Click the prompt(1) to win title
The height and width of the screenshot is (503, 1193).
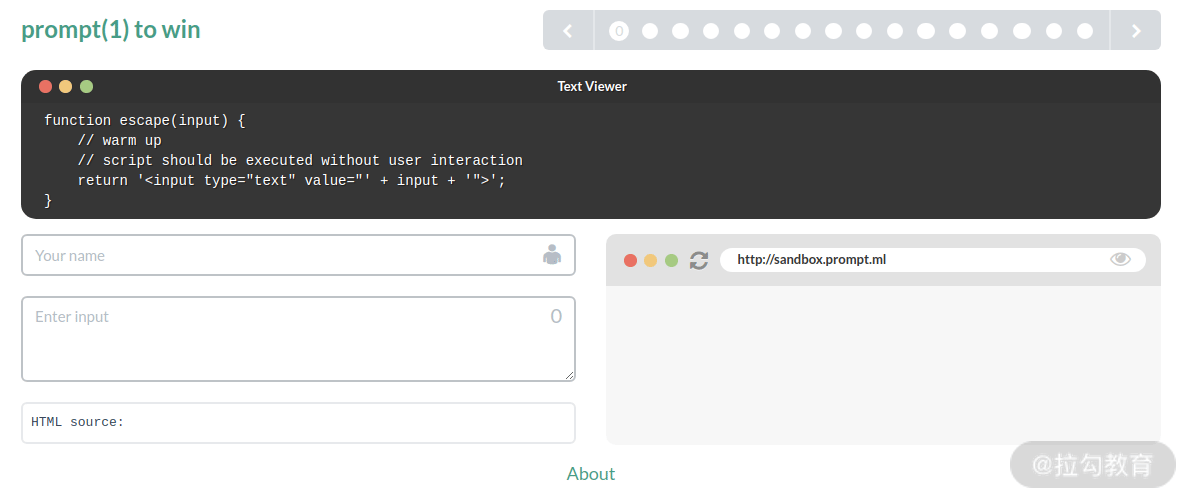(111, 30)
